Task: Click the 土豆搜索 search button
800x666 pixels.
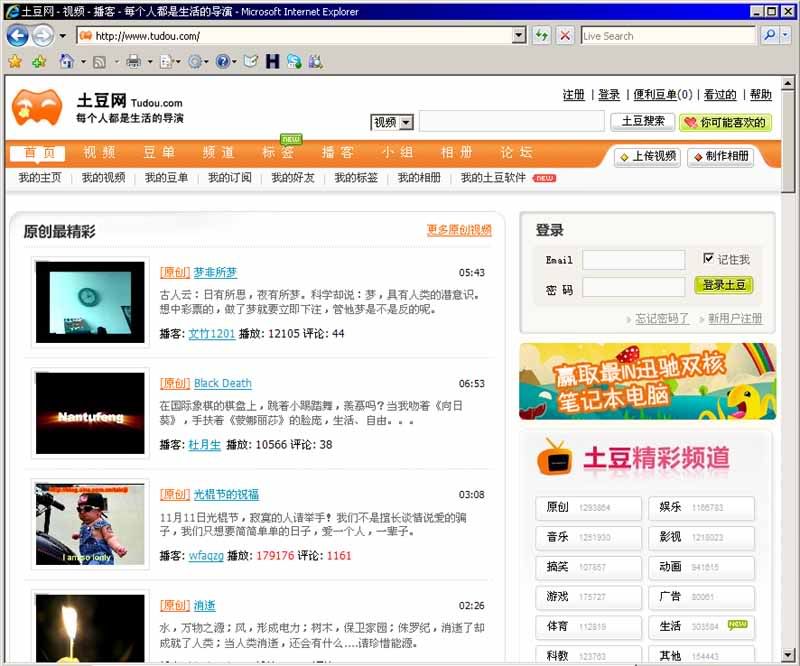Action: tap(643, 121)
